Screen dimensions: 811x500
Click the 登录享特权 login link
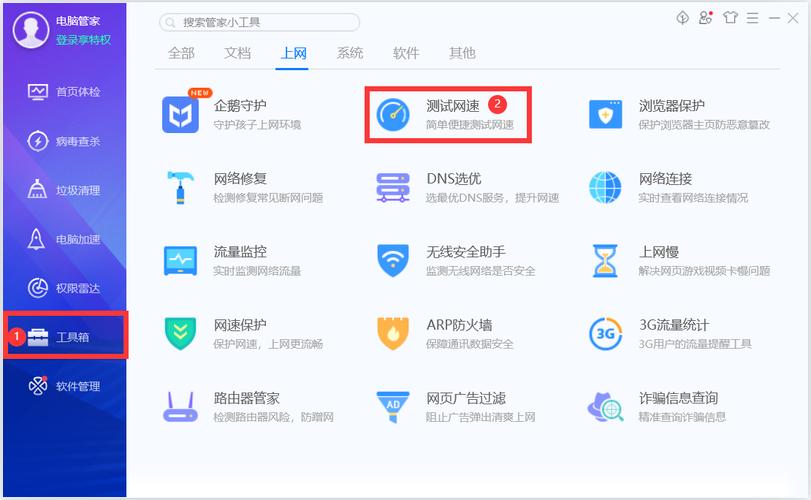click(x=83, y=40)
